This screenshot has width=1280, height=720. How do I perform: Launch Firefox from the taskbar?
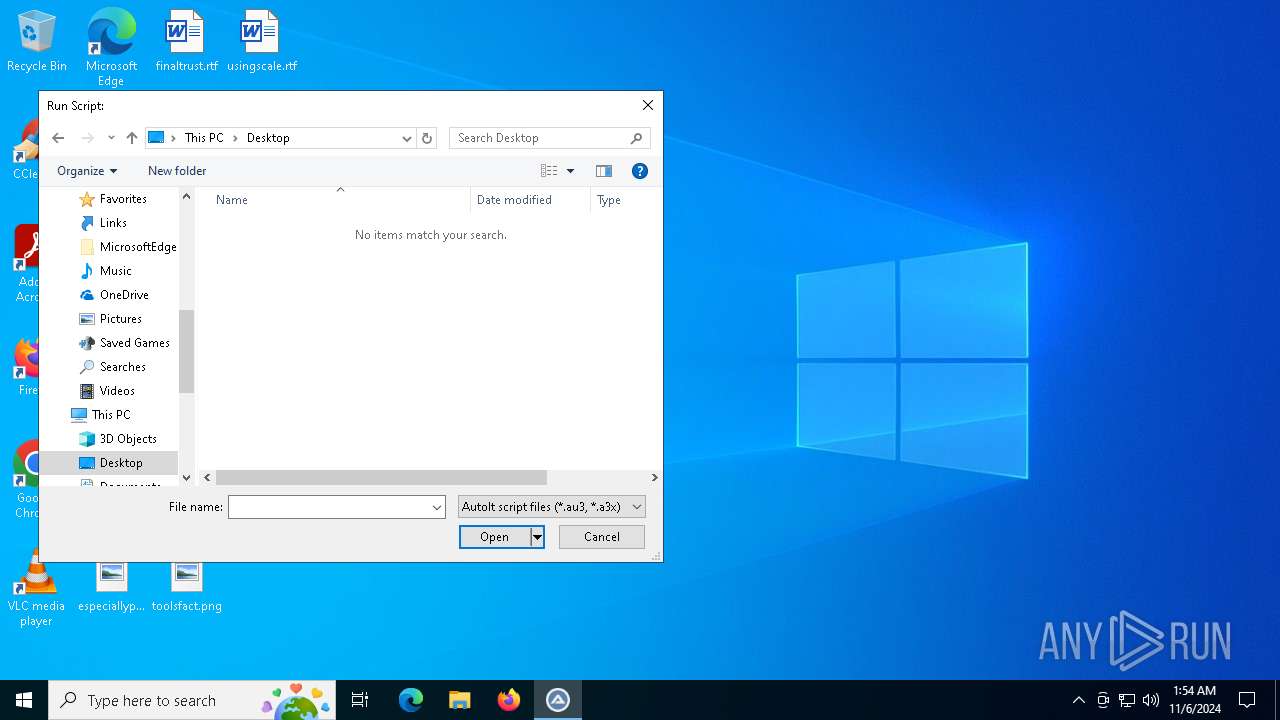(509, 700)
